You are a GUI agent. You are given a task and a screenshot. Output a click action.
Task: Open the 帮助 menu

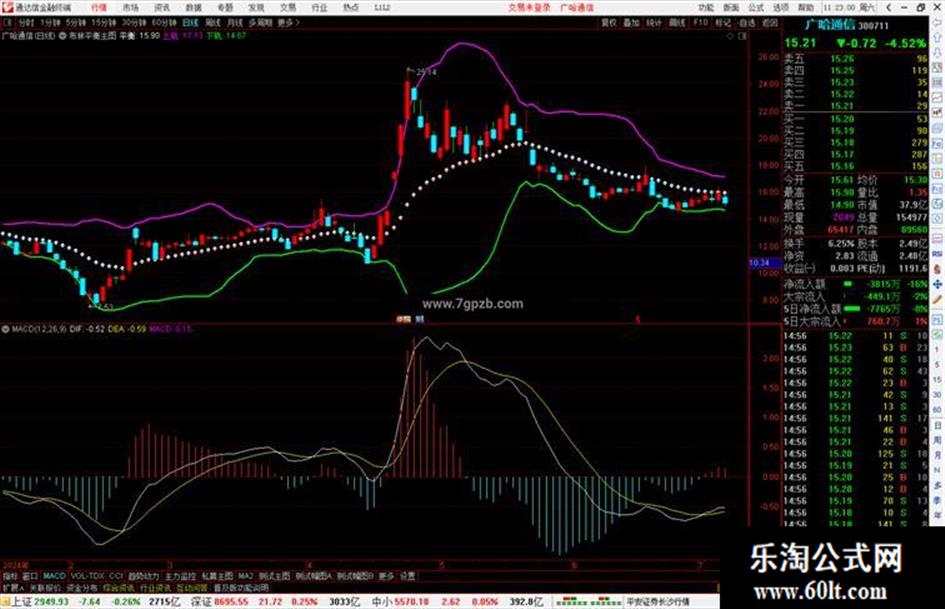806,8
